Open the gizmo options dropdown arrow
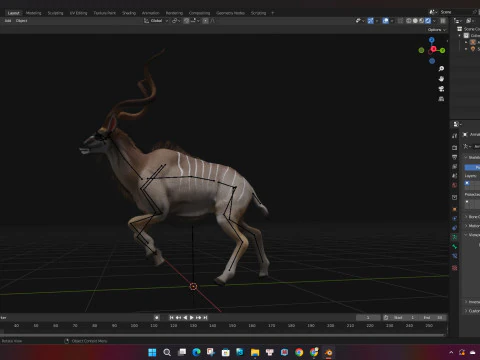The width and height of the screenshot is (480, 360). pyautogui.click(x=377, y=21)
